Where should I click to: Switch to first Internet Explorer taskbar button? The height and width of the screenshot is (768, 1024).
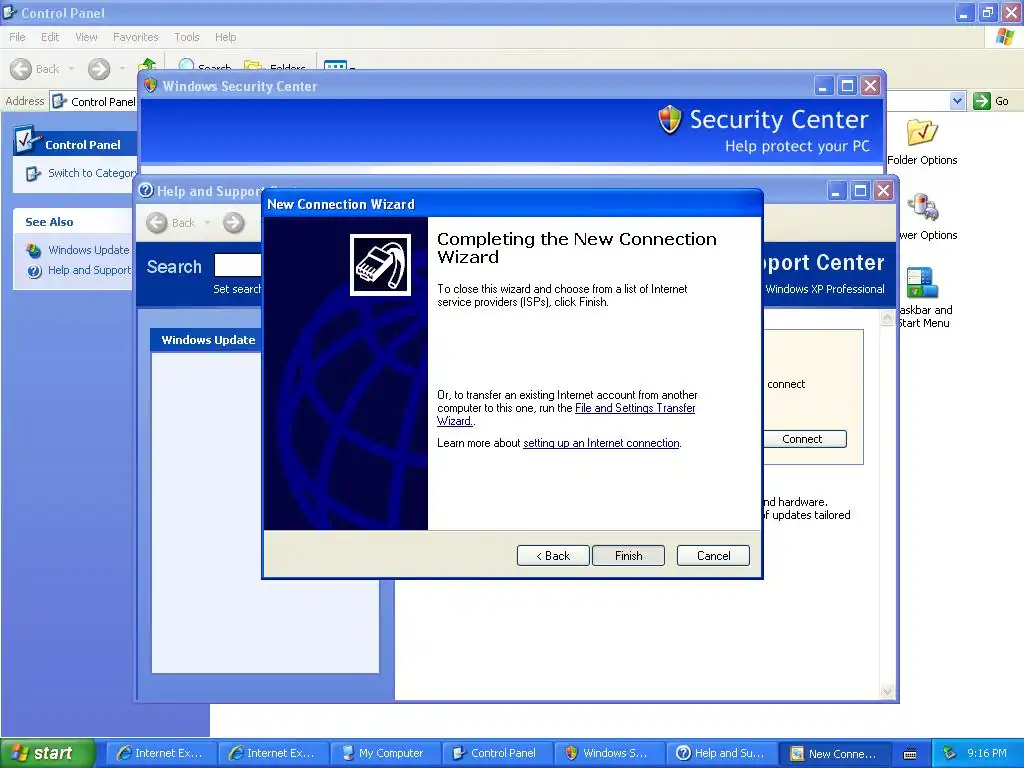pyautogui.click(x=160, y=753)
